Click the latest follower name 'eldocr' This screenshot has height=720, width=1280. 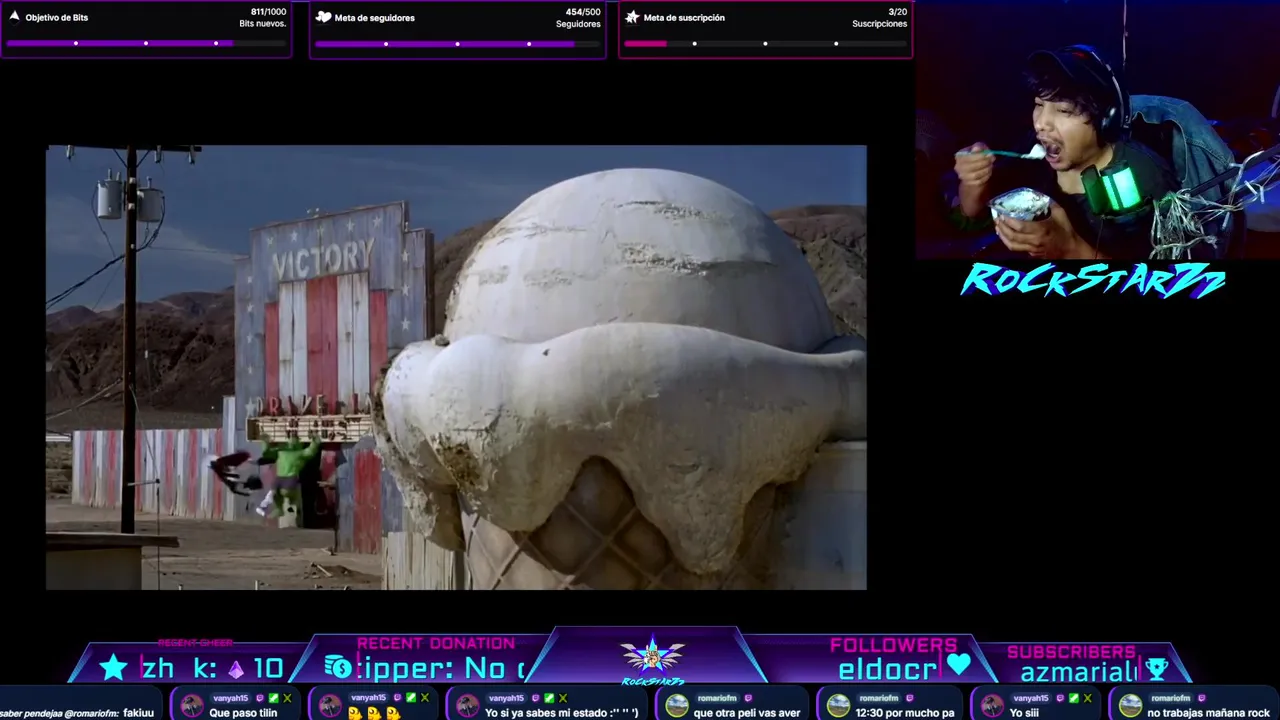tap(887, 670)
